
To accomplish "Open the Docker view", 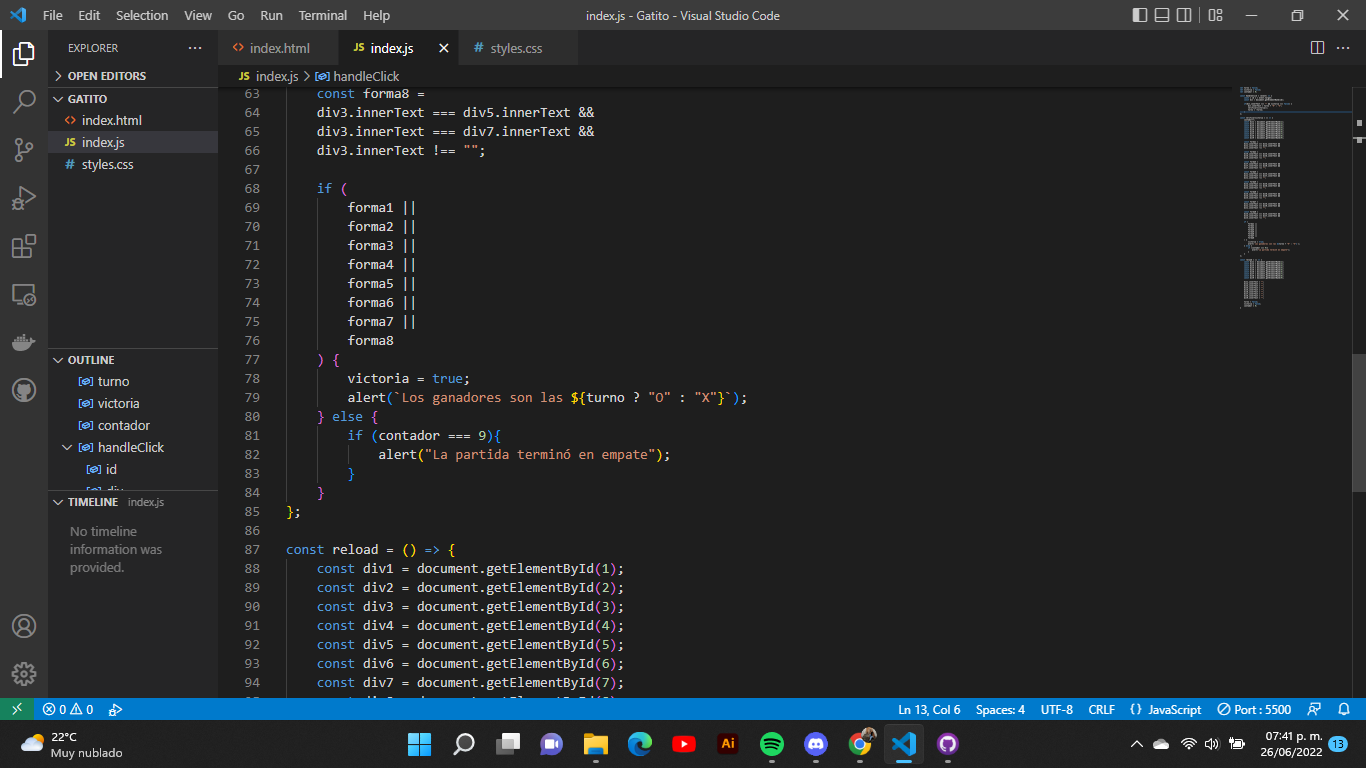I will click(x=24, y=342).
